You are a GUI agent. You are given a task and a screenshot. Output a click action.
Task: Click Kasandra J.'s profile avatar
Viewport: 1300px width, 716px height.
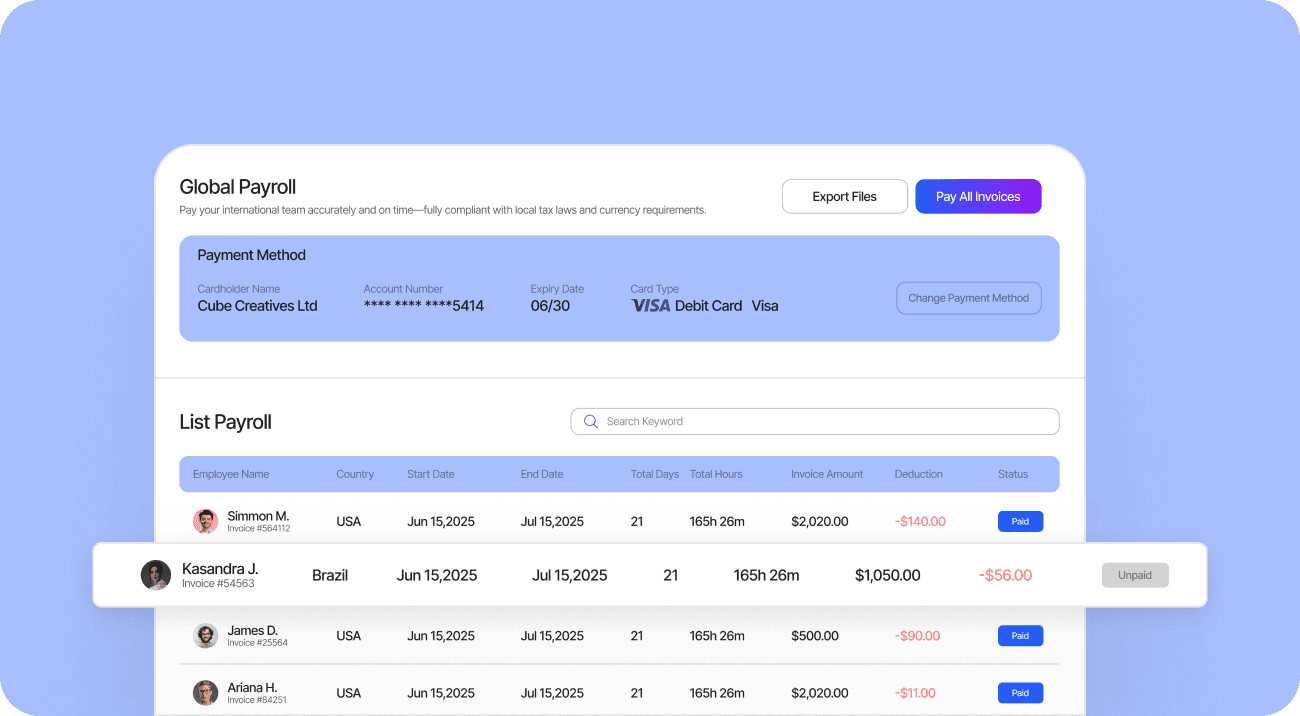[155, 575]
